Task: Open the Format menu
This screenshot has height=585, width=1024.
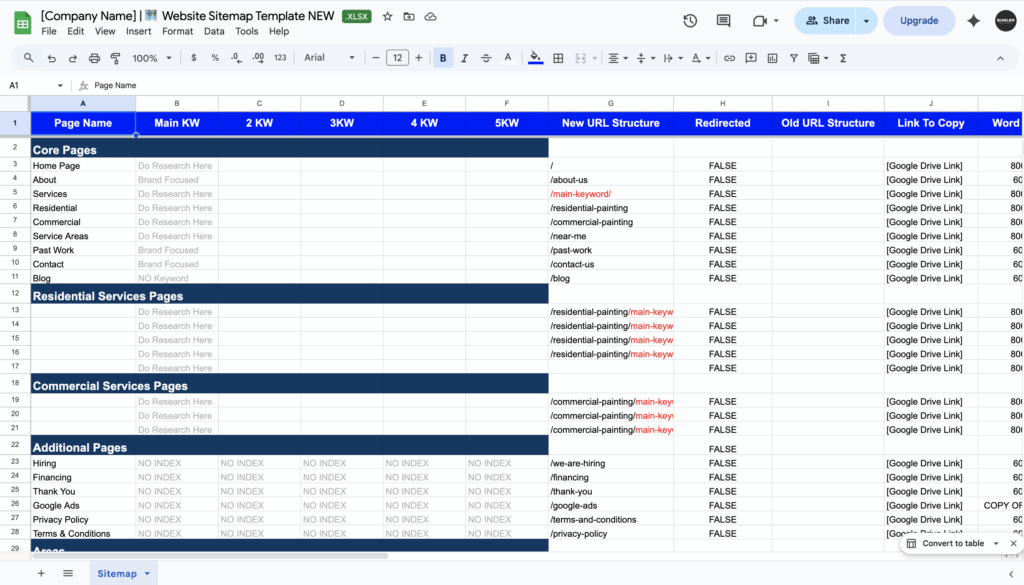Action: click(x=177, y=31)
